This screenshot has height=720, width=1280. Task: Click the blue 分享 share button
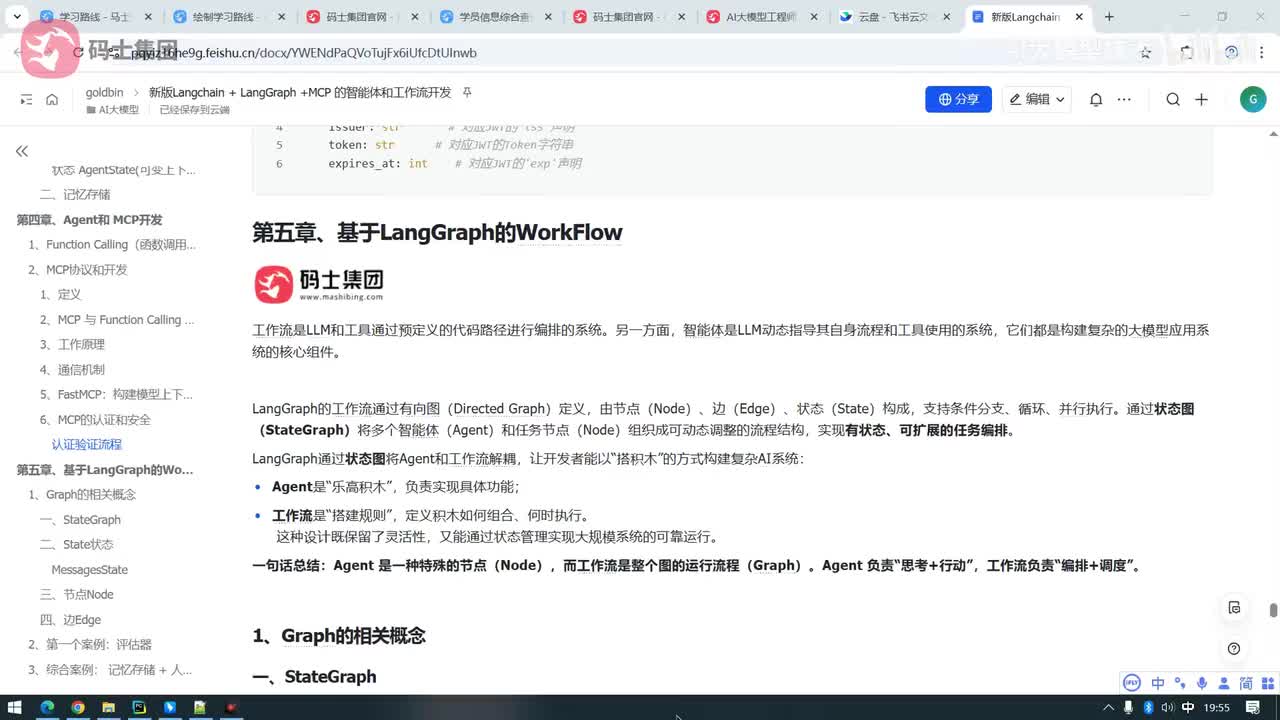click(958, 99)
